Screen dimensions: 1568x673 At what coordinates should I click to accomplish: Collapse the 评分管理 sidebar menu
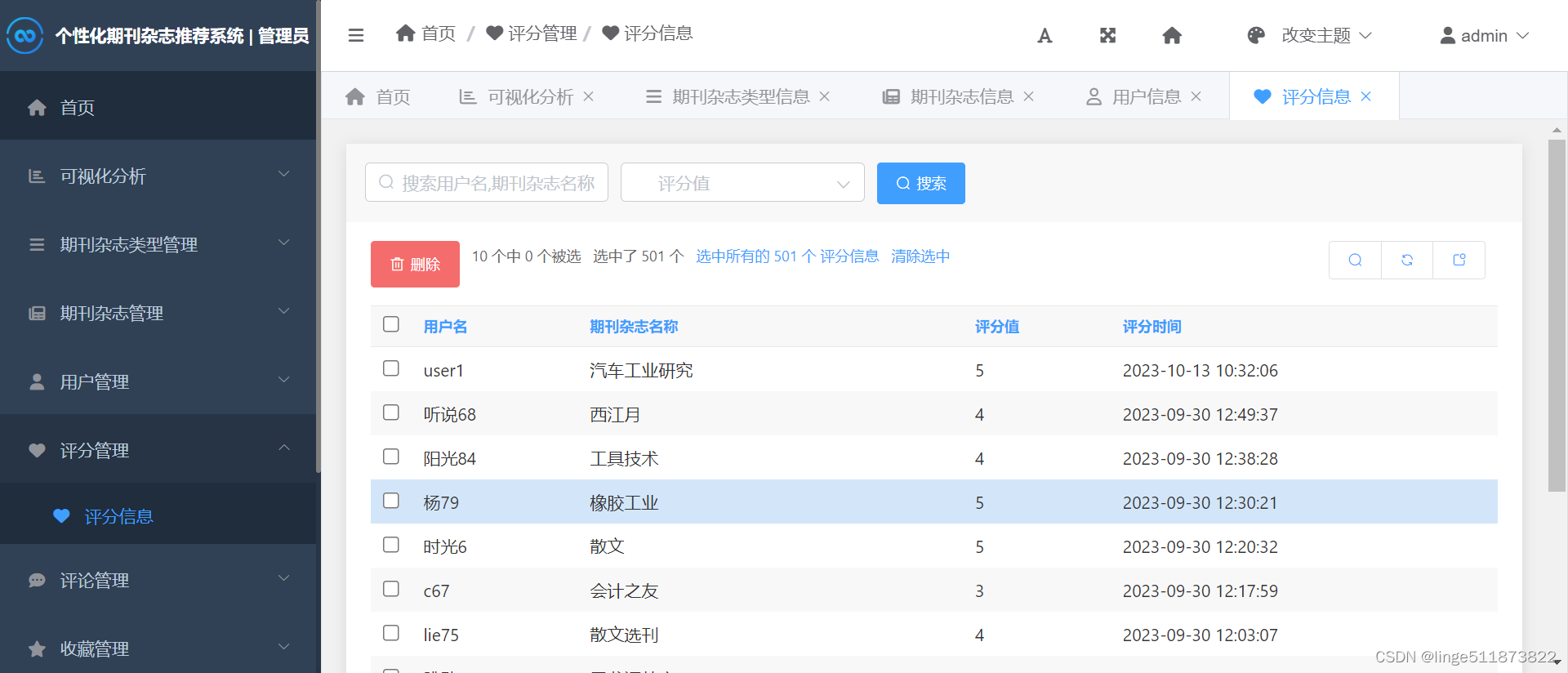(x=284, y=448)
